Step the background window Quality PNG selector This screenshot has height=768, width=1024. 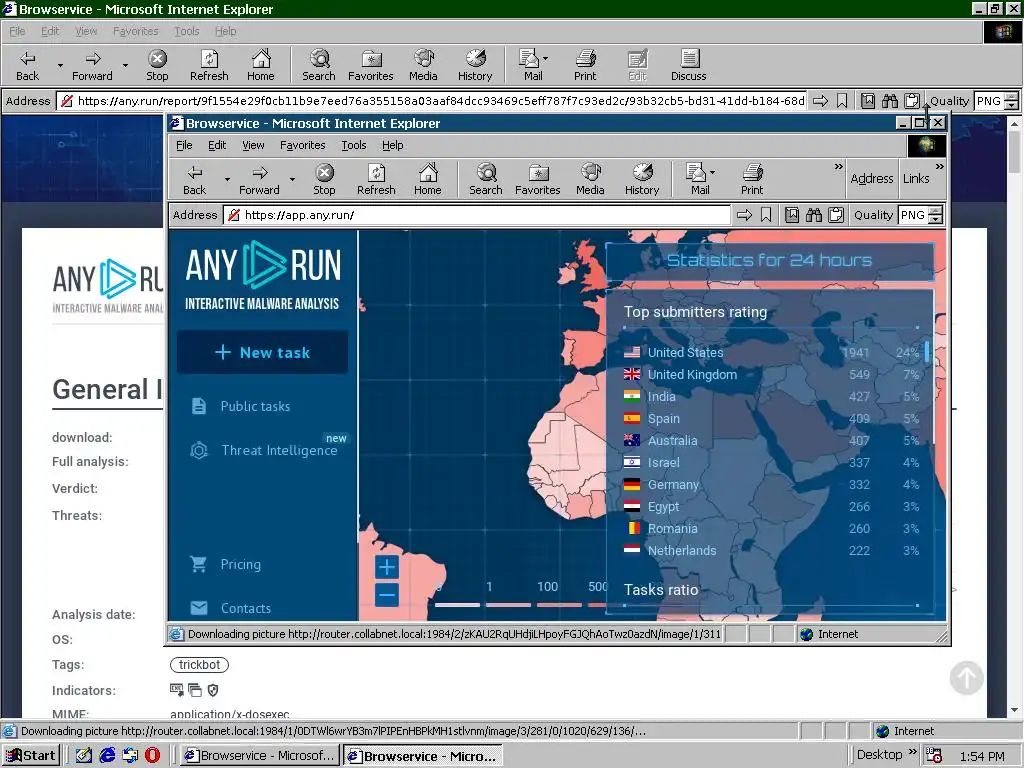1011,101
